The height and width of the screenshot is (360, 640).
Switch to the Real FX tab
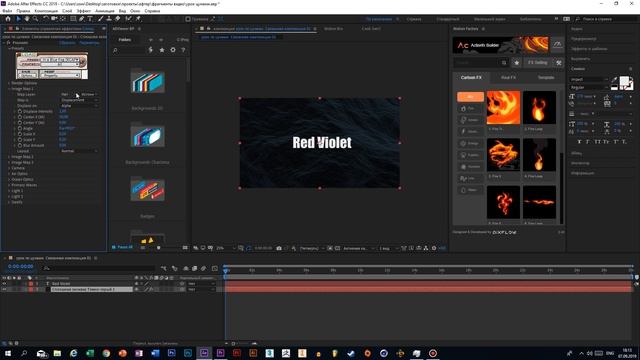click(508, 77)
